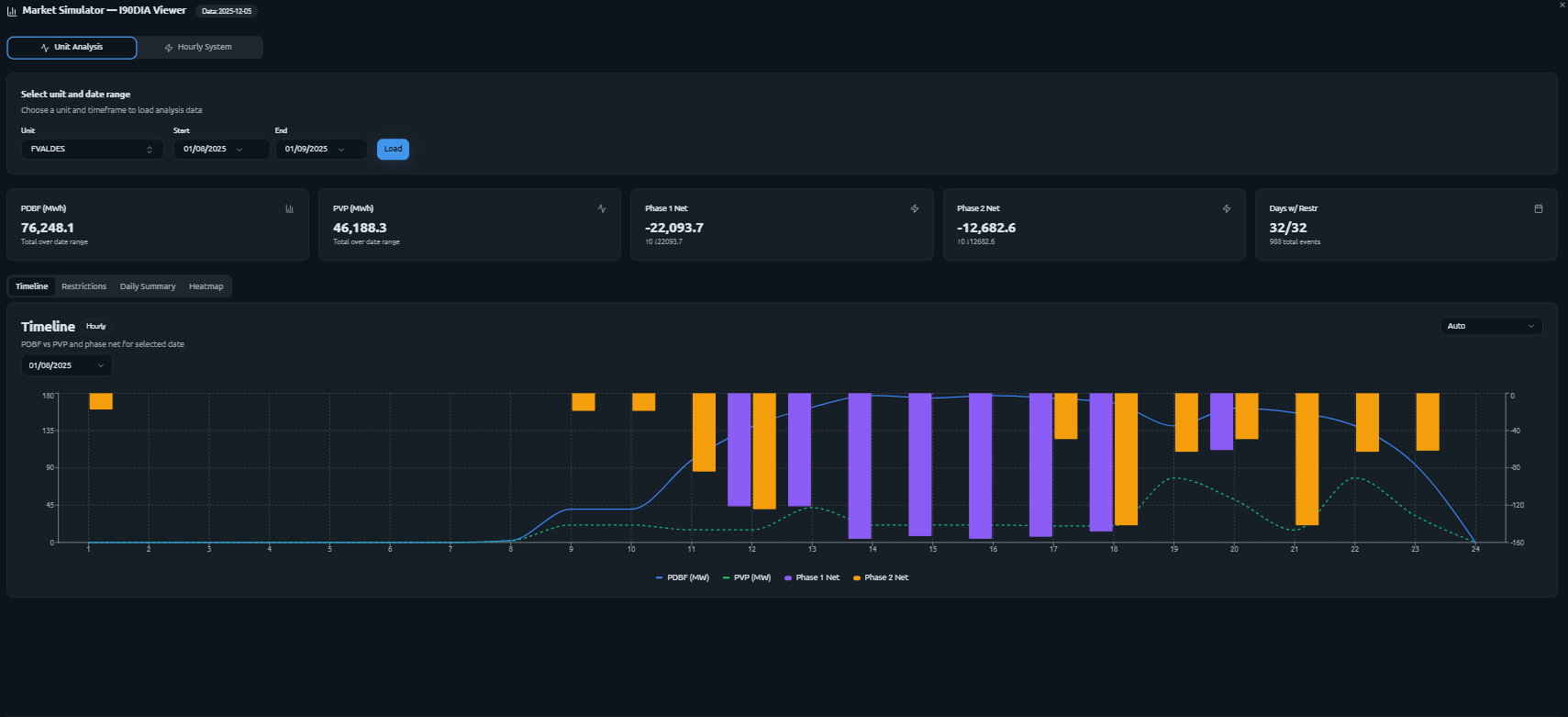Open the End date selector
This screenshot has width=1568, height=717.
point(321,149)
